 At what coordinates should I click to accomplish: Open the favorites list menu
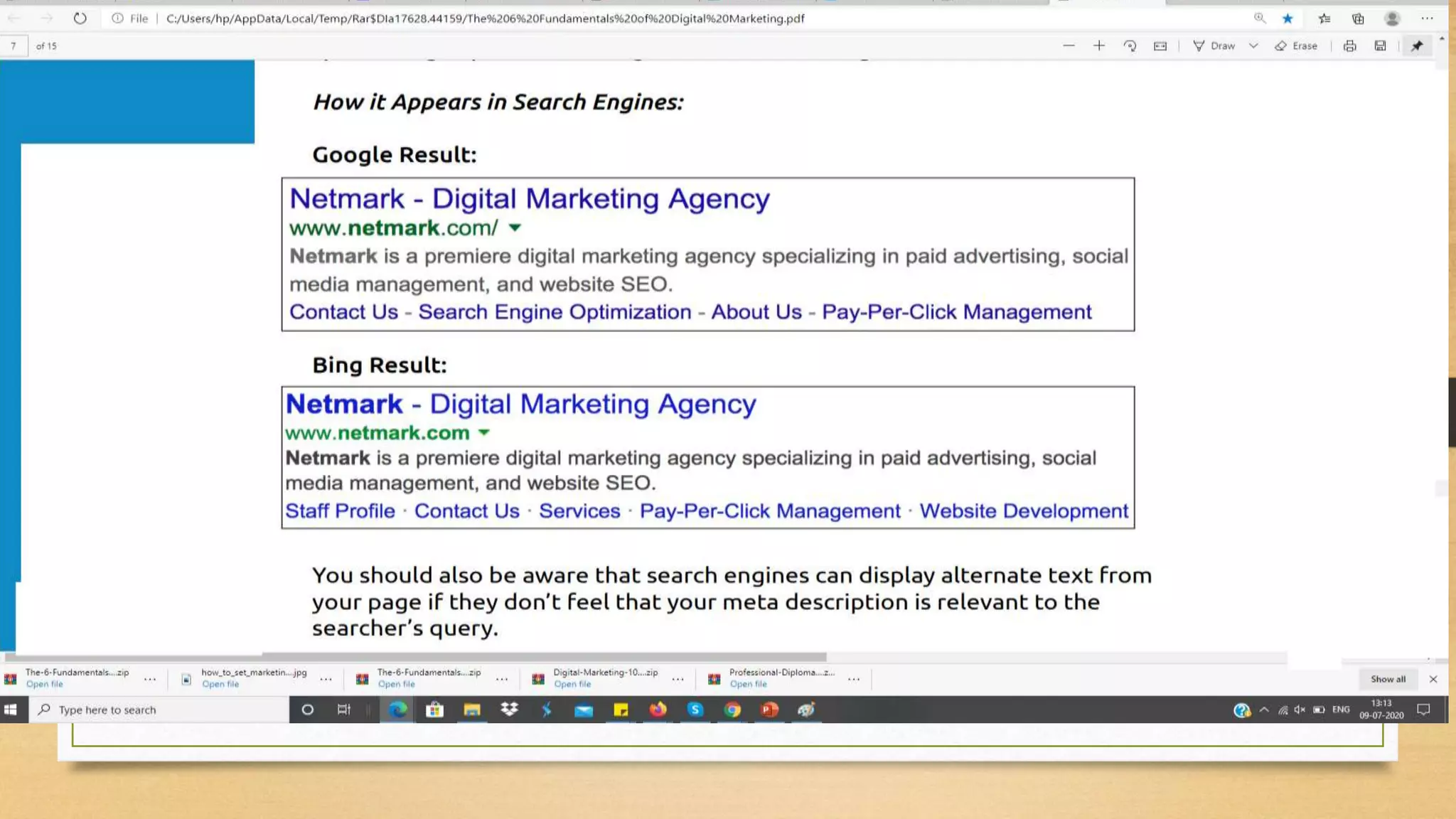1324,18
